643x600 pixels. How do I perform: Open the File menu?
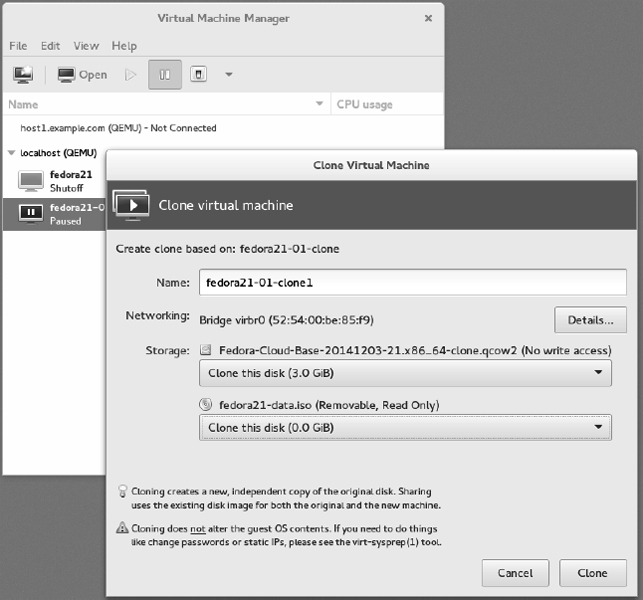coord(18,46)
